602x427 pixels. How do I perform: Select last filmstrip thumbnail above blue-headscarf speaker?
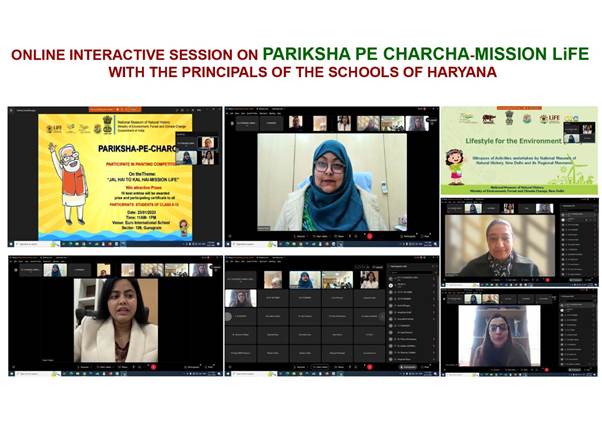coord(417,123)
